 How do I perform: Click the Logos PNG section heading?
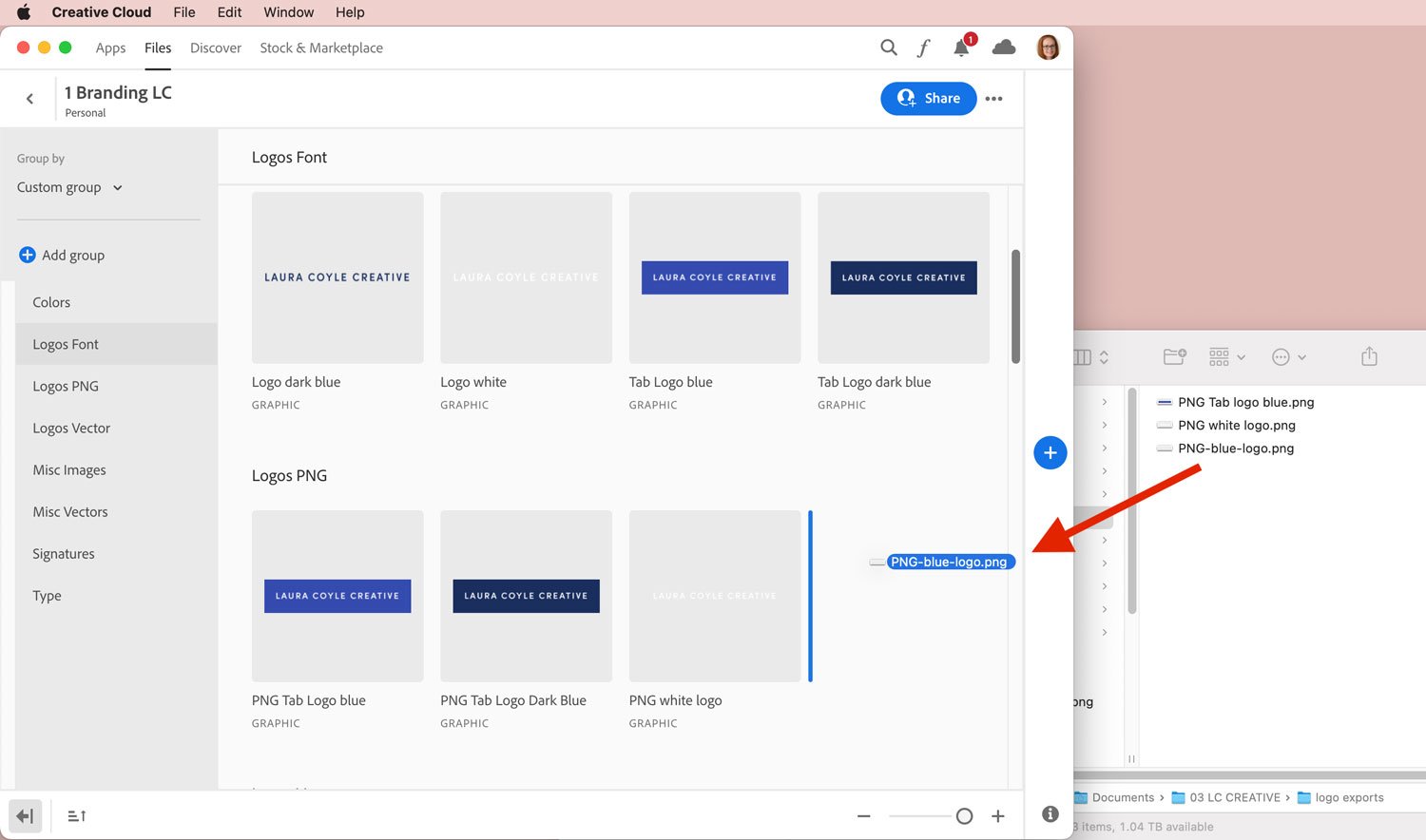tap(289, 475)
